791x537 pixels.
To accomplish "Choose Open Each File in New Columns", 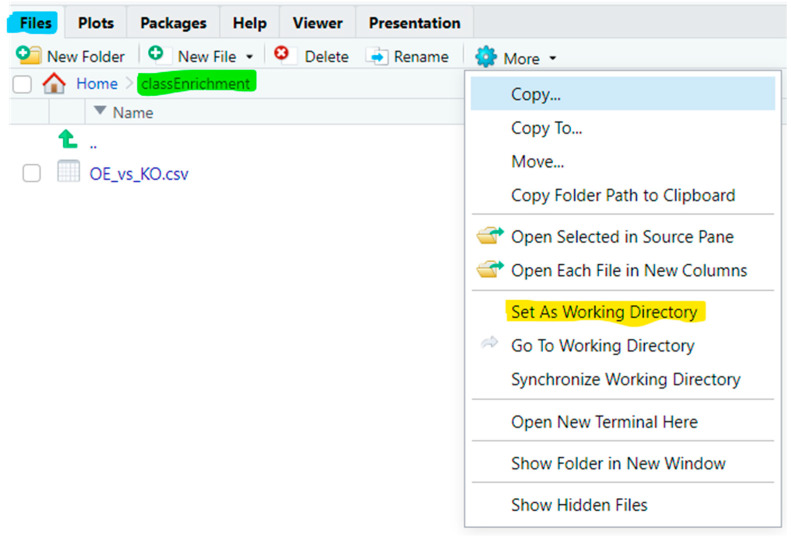I will pyautogui.click(x=623, y=270).
